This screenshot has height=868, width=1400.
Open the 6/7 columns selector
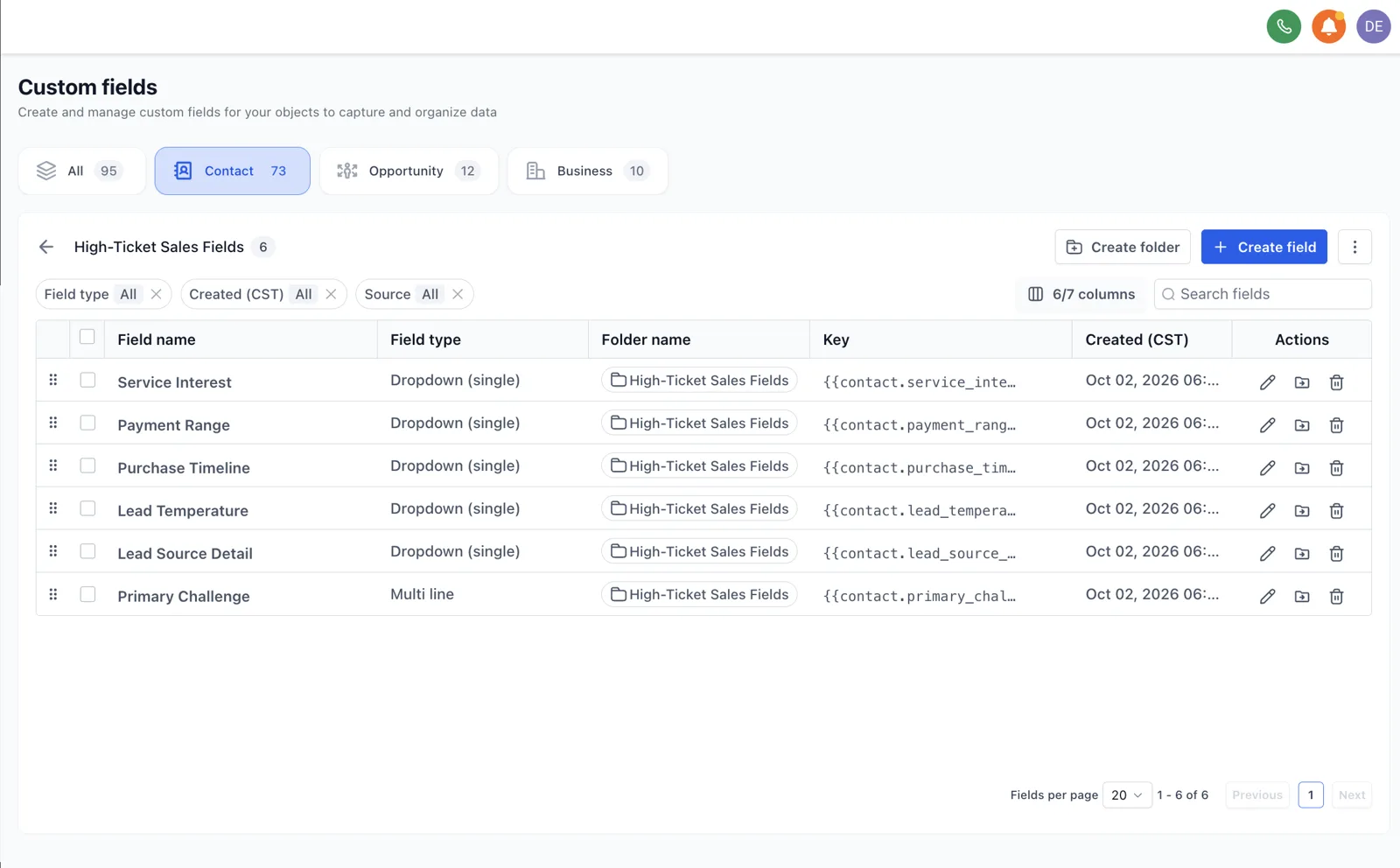1081,294
